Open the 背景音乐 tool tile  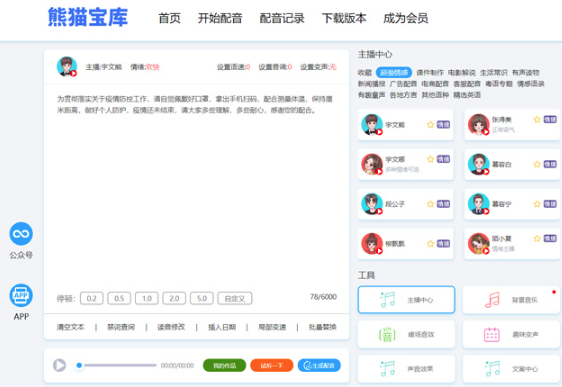[x=511, y=300]
